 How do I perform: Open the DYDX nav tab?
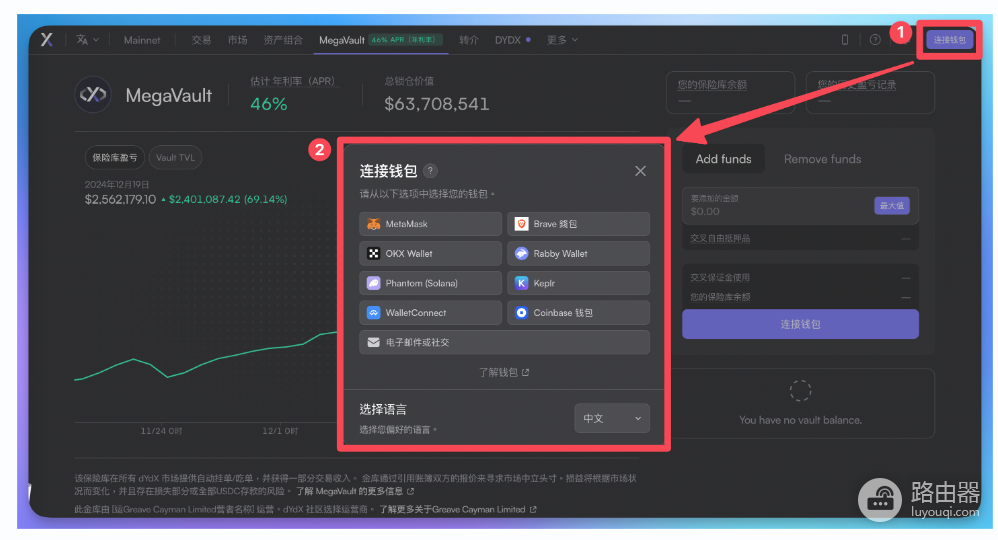[x=512, y=40]
